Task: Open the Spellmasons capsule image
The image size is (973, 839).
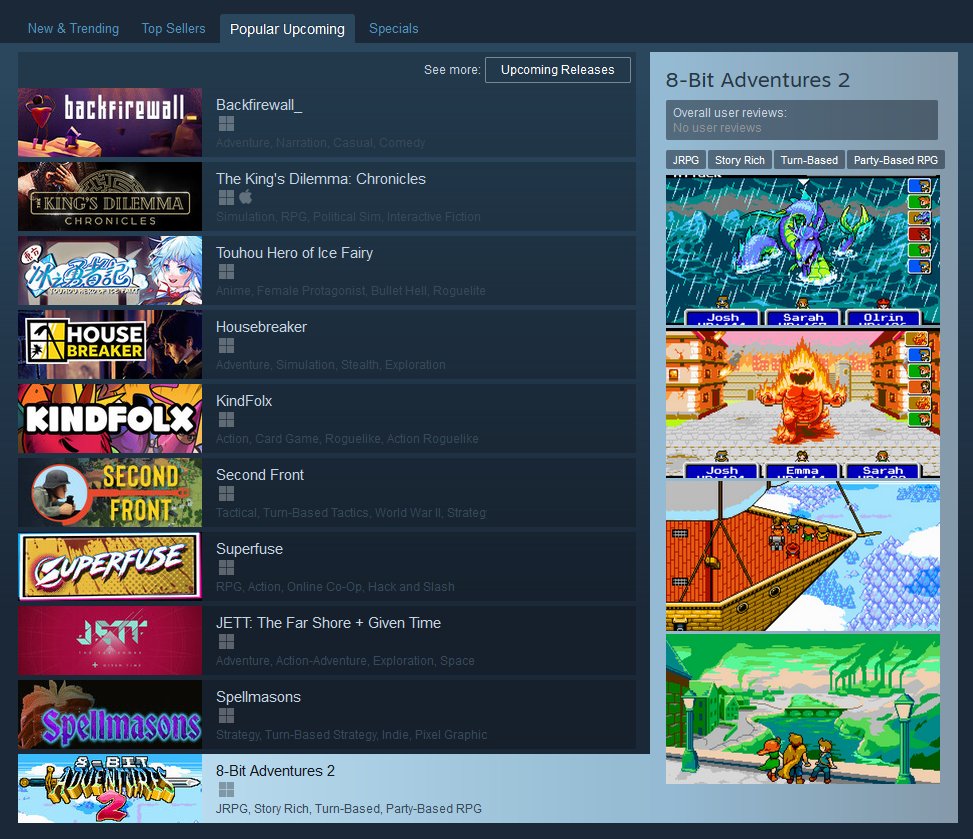Action: [x=110, y=714]
